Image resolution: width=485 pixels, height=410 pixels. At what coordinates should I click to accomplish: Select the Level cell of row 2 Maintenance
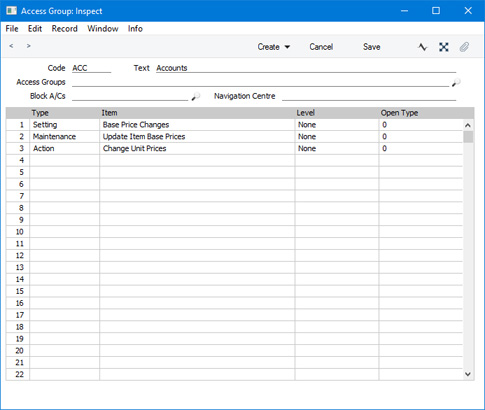pyautogui.click(x=337, y=137)
